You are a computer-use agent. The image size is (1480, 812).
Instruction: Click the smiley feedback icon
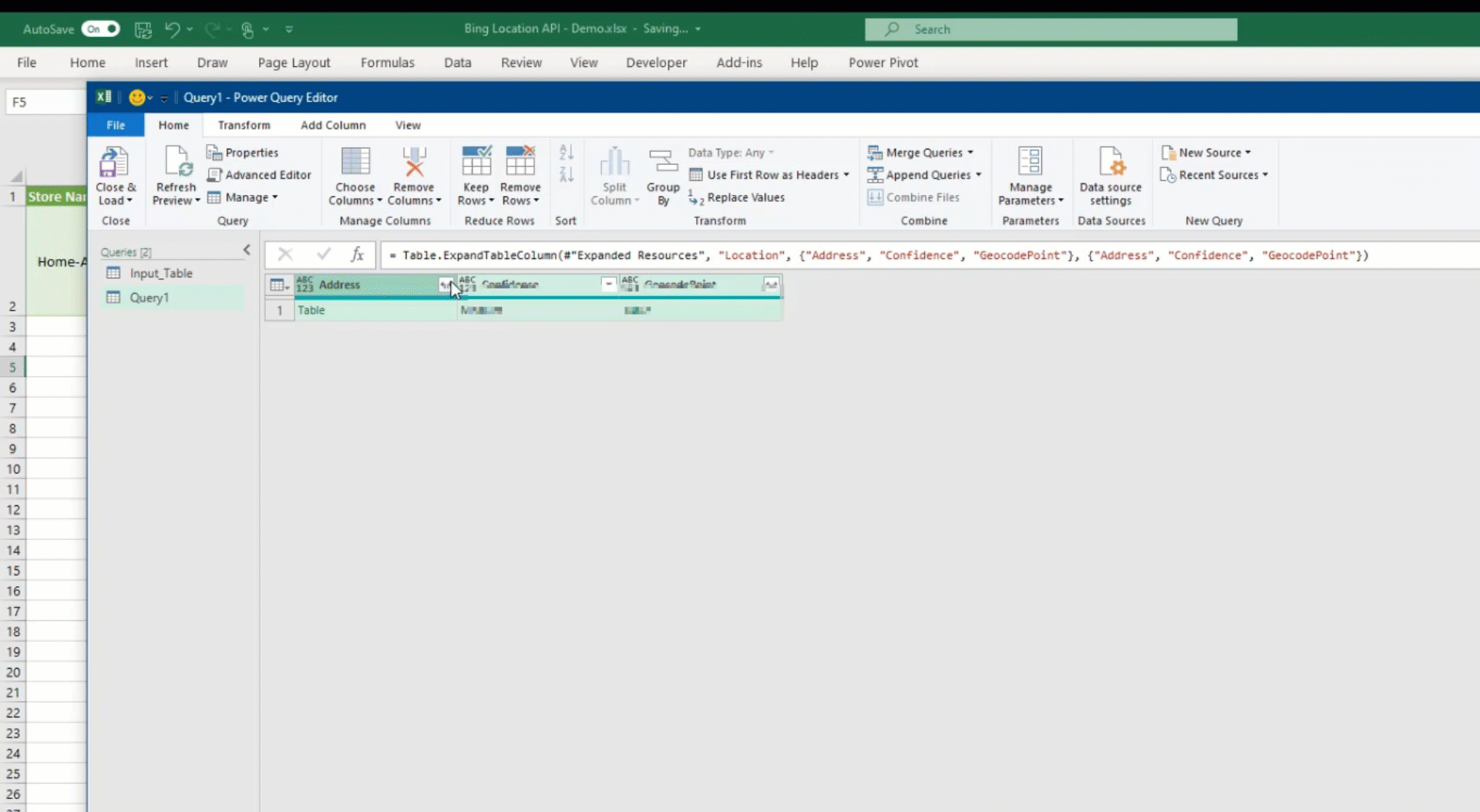pos(137,98)
